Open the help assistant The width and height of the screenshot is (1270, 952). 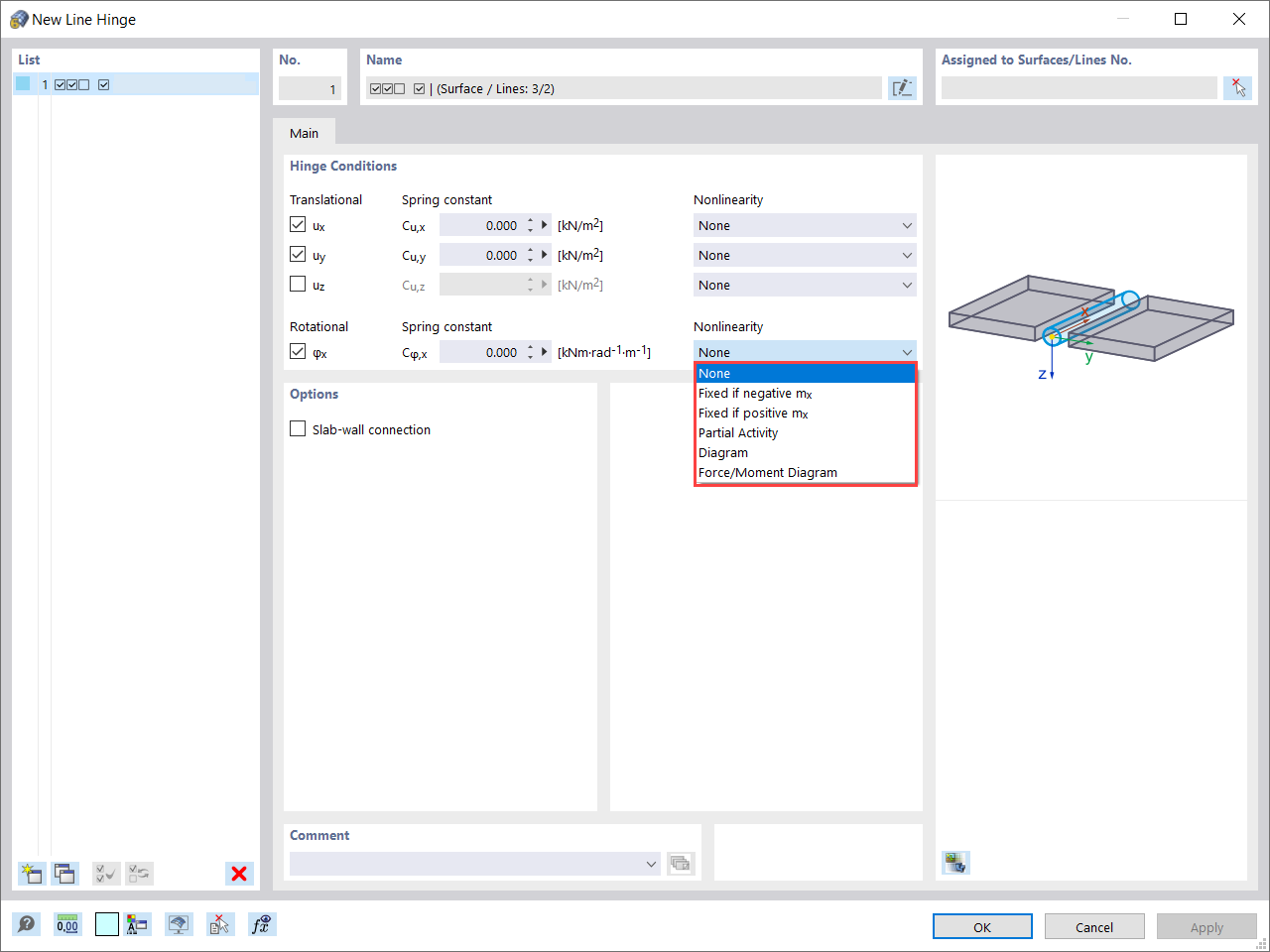[x=27, y=924]
